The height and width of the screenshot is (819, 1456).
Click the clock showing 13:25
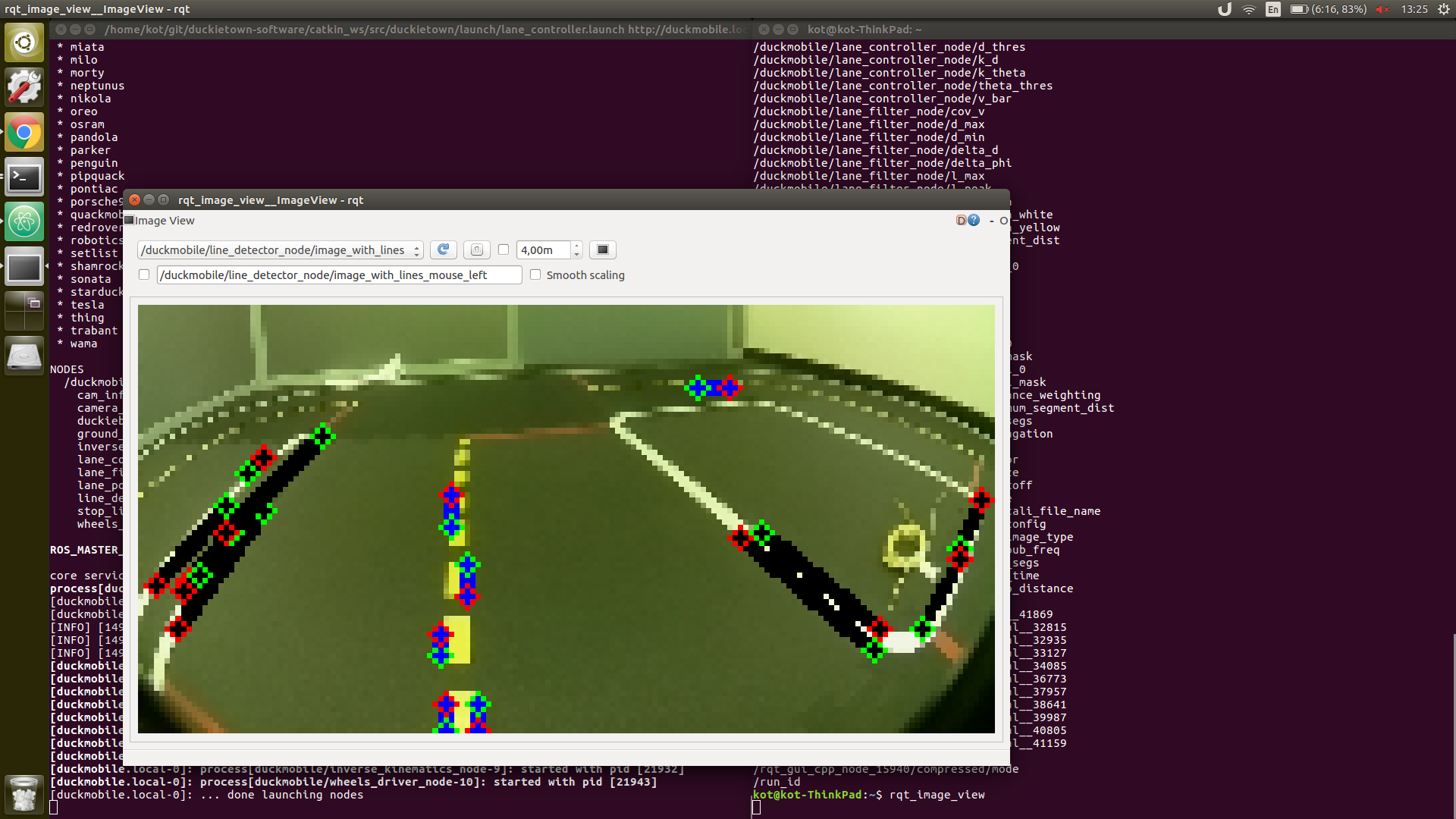pos(1414,9)
